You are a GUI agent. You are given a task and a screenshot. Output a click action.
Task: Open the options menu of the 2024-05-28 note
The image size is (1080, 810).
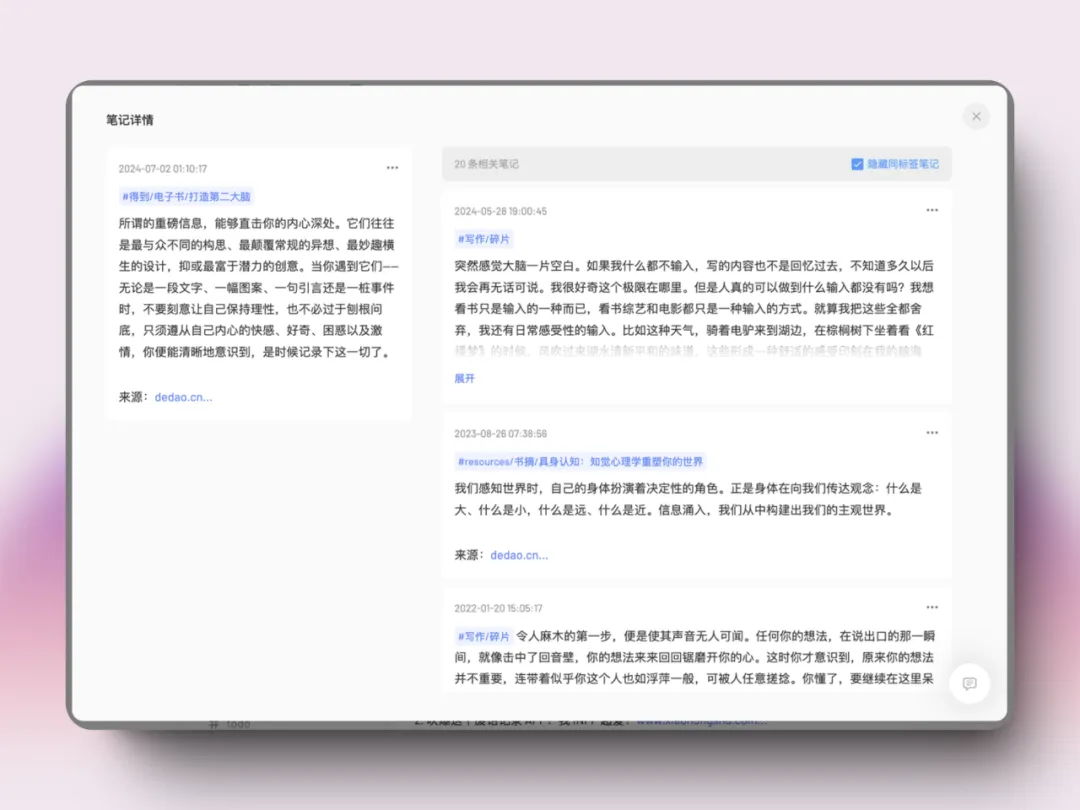[932, 210]
